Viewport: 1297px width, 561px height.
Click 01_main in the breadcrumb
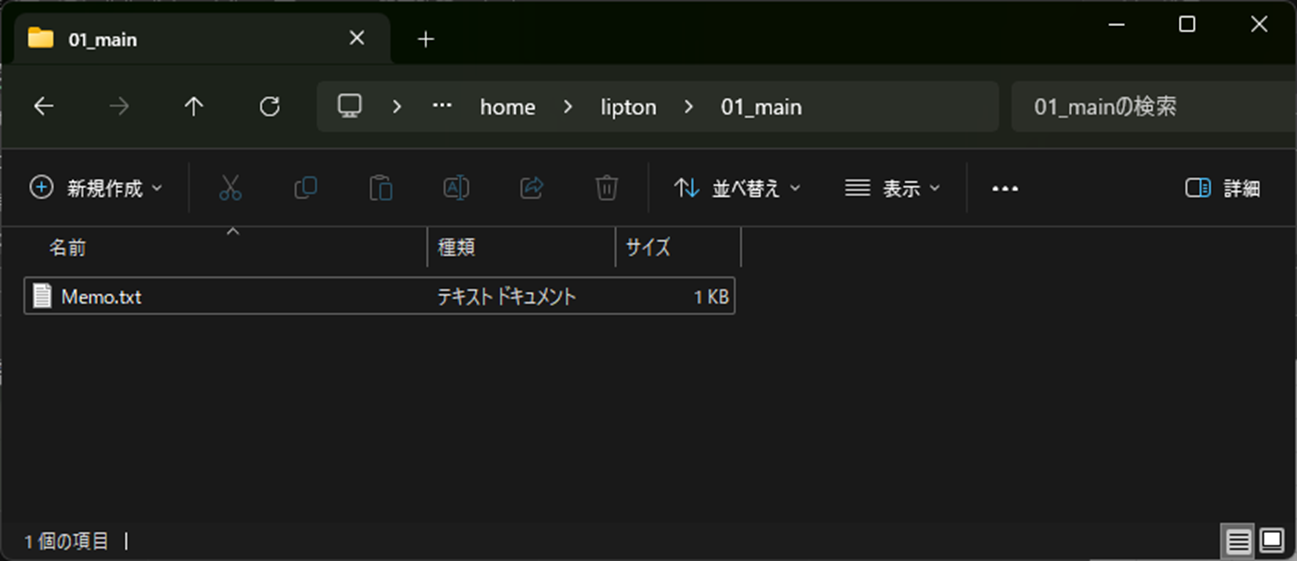point(762,106)
